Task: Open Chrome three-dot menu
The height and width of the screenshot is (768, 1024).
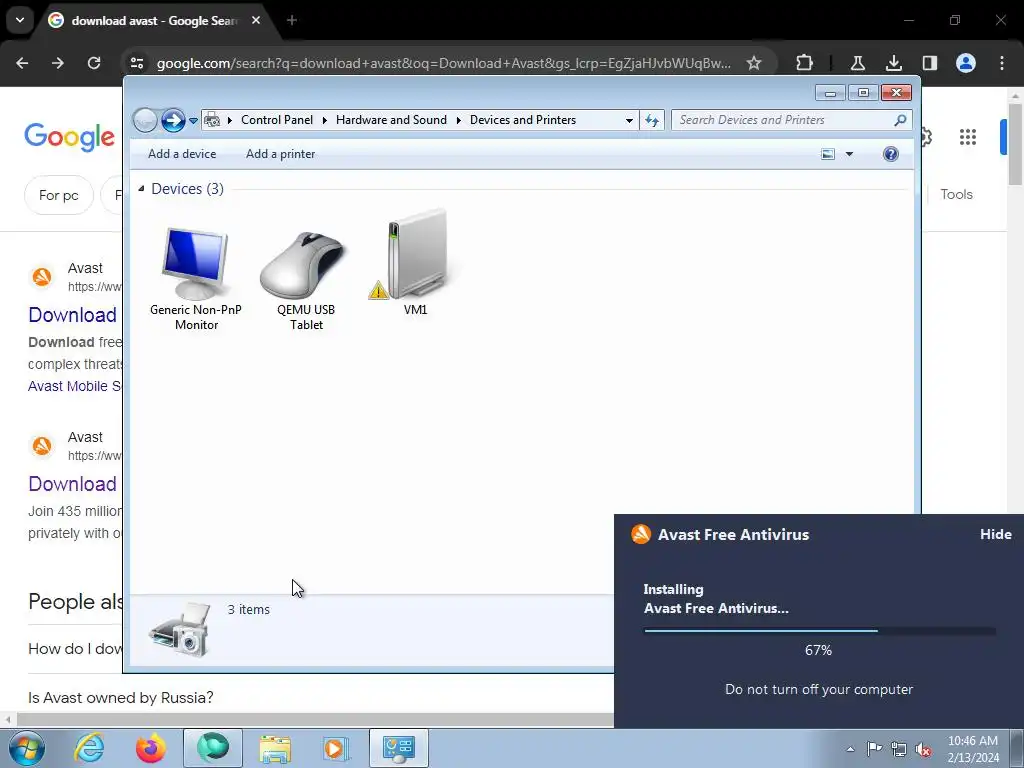Action: [1002, 63]
